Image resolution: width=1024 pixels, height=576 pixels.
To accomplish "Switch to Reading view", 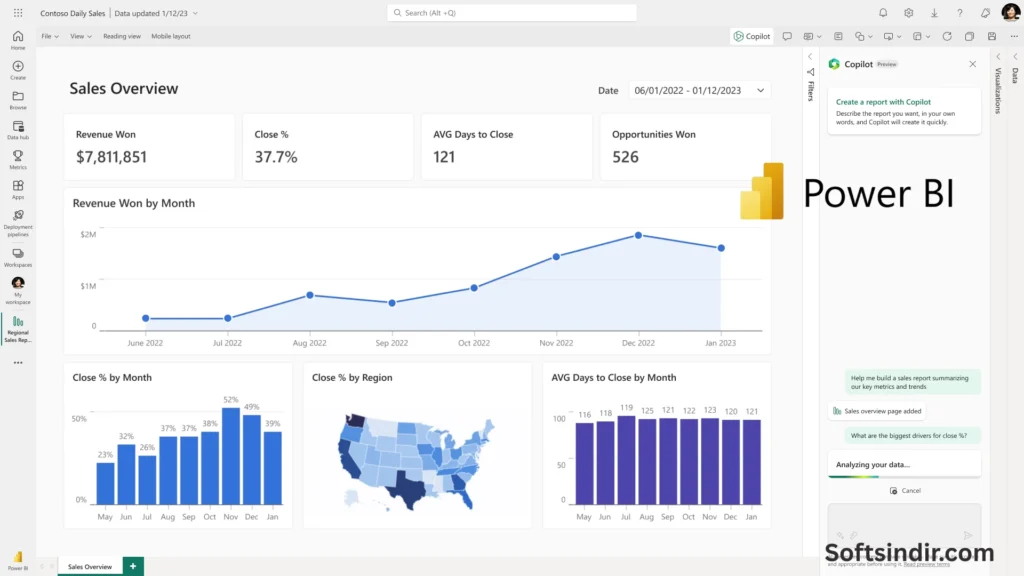I will [x=121, y=36].
